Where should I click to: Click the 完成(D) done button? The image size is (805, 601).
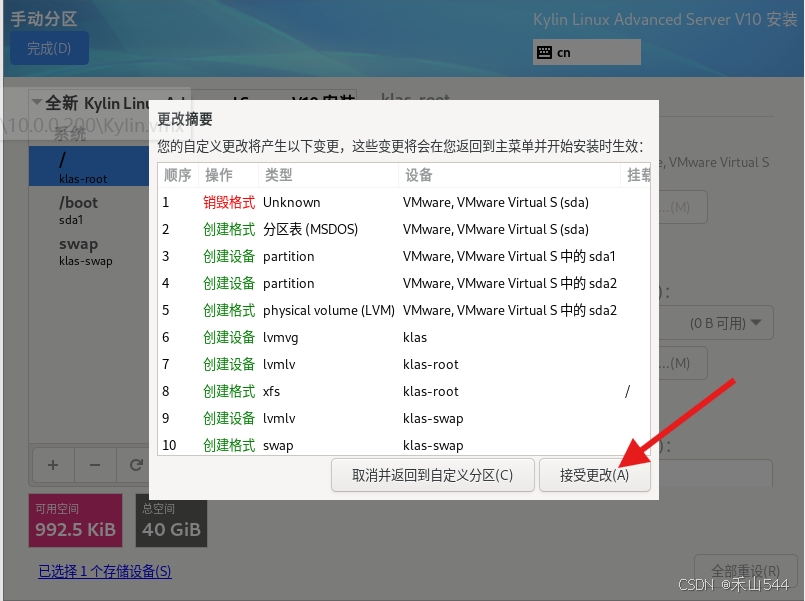(49, 48)
